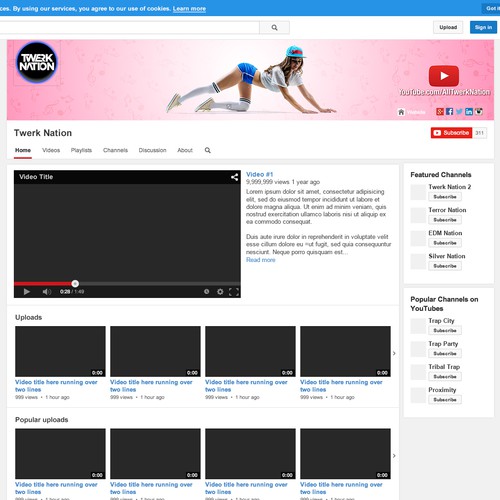Click inside the search input field
500x500 pixels.
point(129,28)
